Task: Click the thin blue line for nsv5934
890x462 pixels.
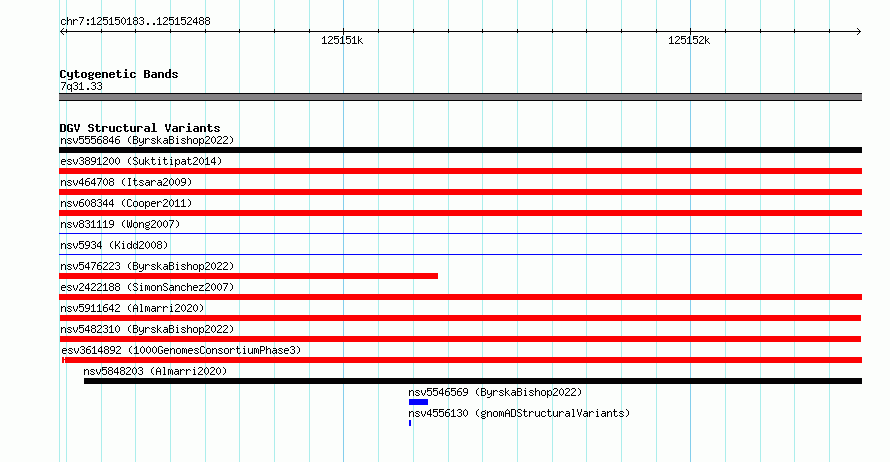Action: tap(460, 254)
